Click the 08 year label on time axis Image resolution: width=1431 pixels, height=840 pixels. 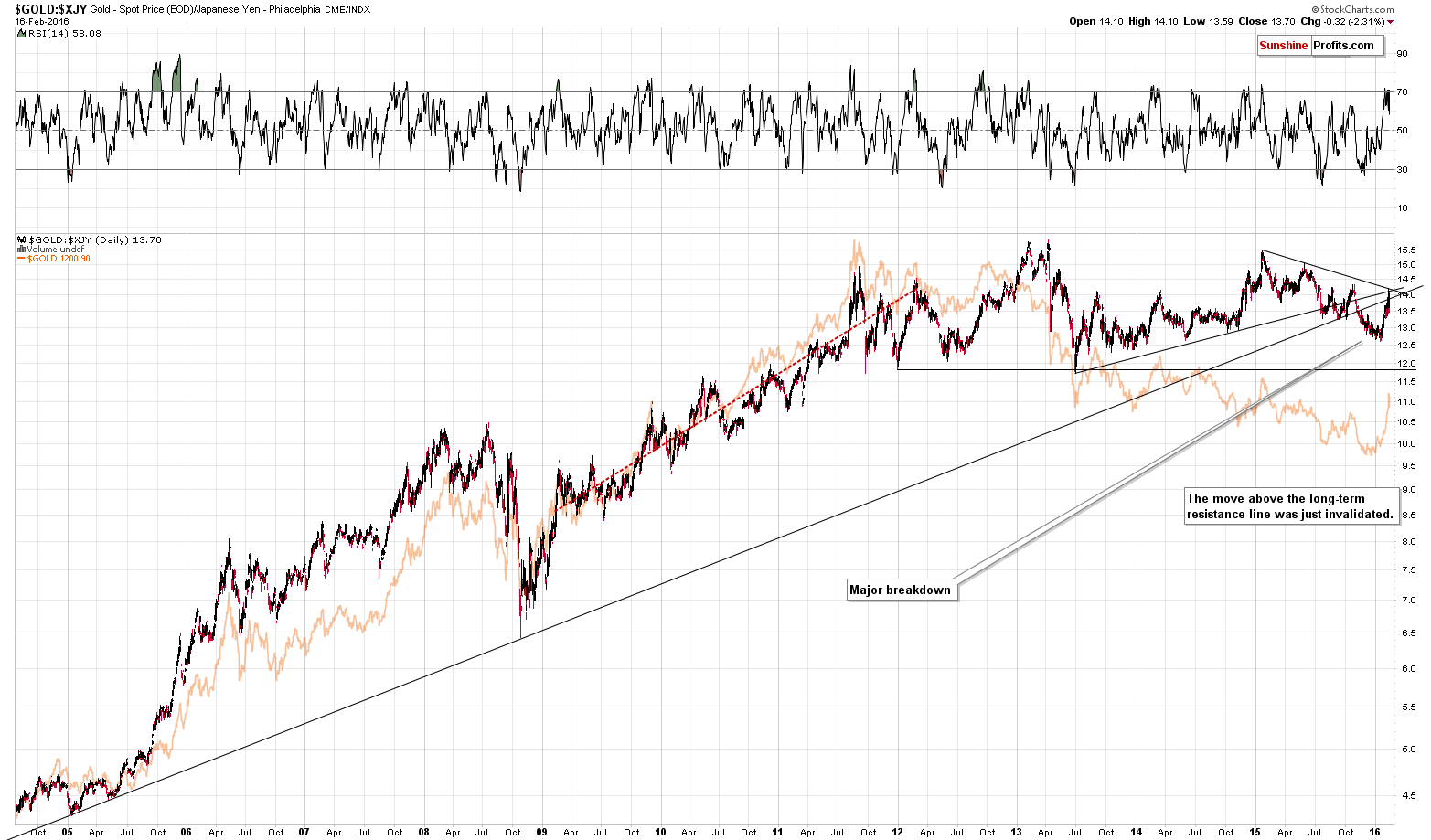[x=423, y=833]
